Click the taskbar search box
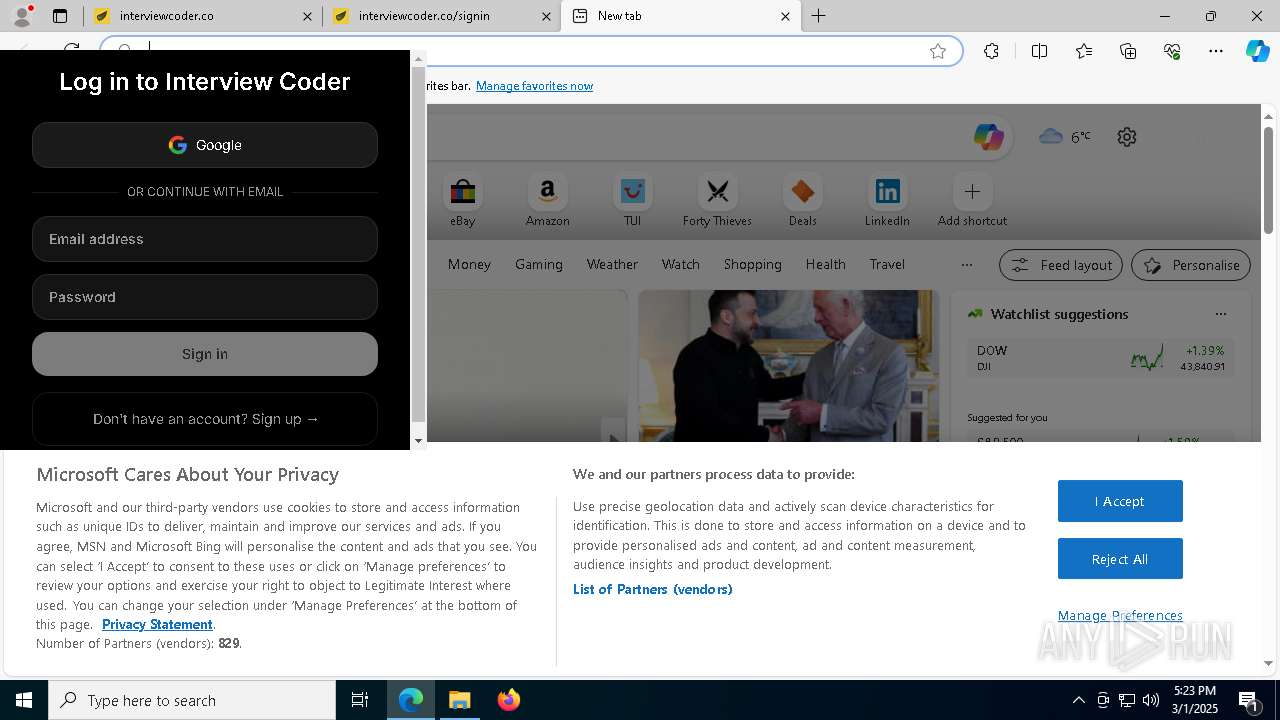 (x=192, y=700)
